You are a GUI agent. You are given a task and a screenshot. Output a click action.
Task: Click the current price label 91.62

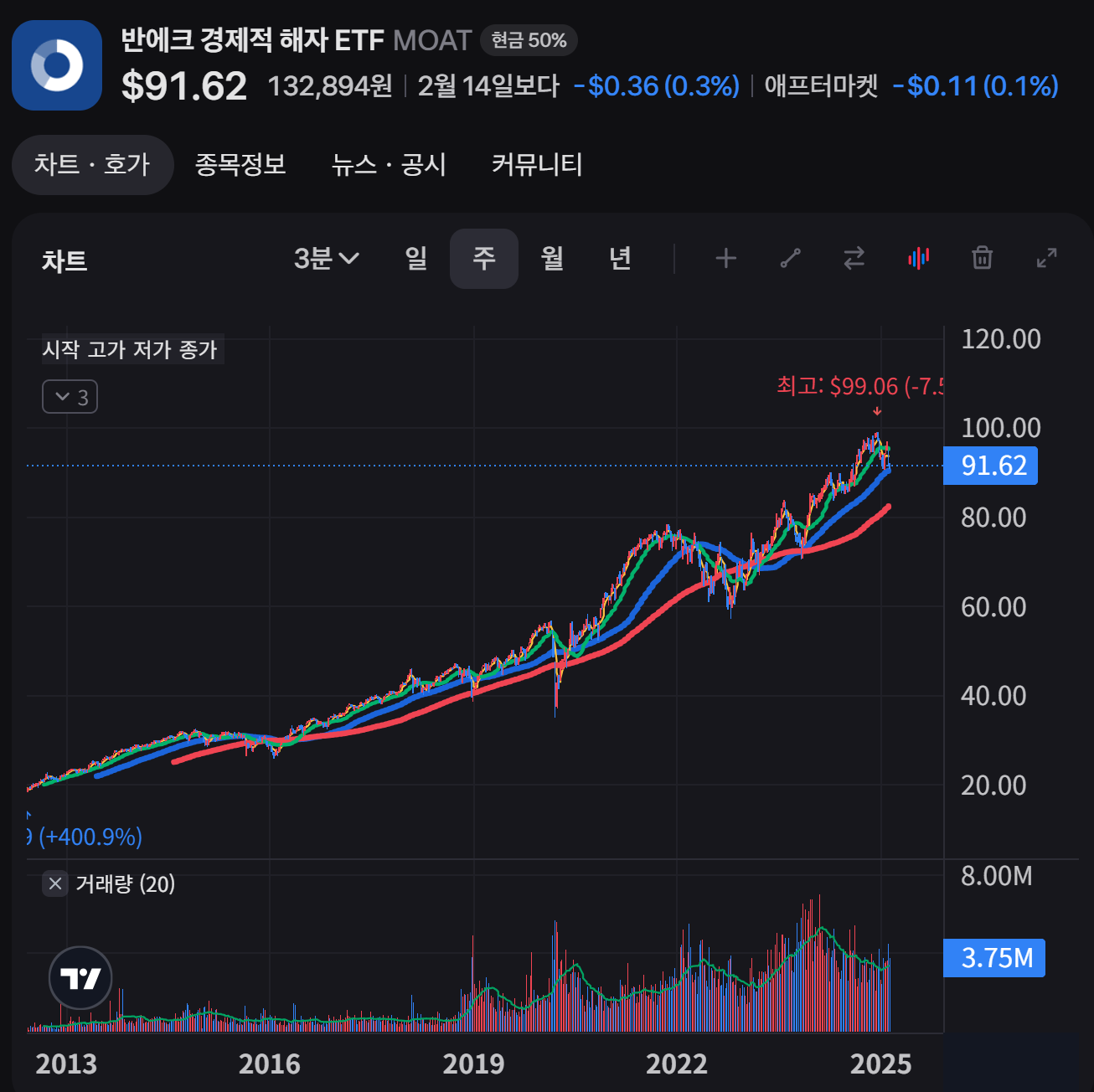point(991,466)
